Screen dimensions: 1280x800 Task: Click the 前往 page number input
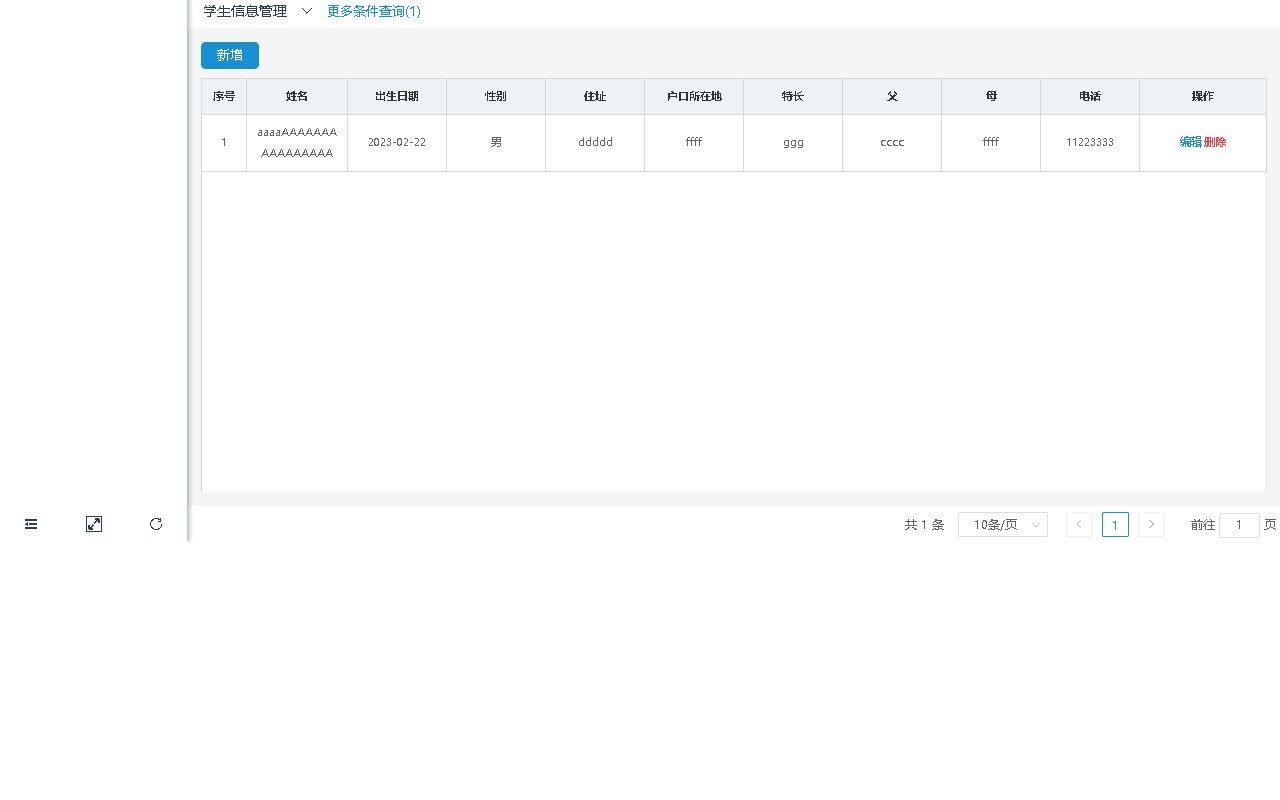(x=1239, y=525)
